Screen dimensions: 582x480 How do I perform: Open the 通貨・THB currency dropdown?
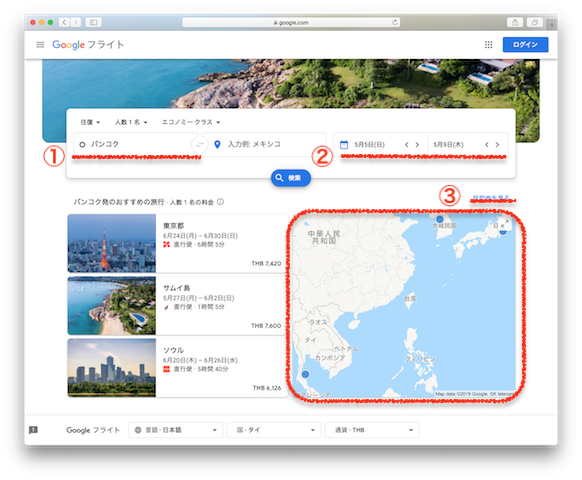pos(372,430)
